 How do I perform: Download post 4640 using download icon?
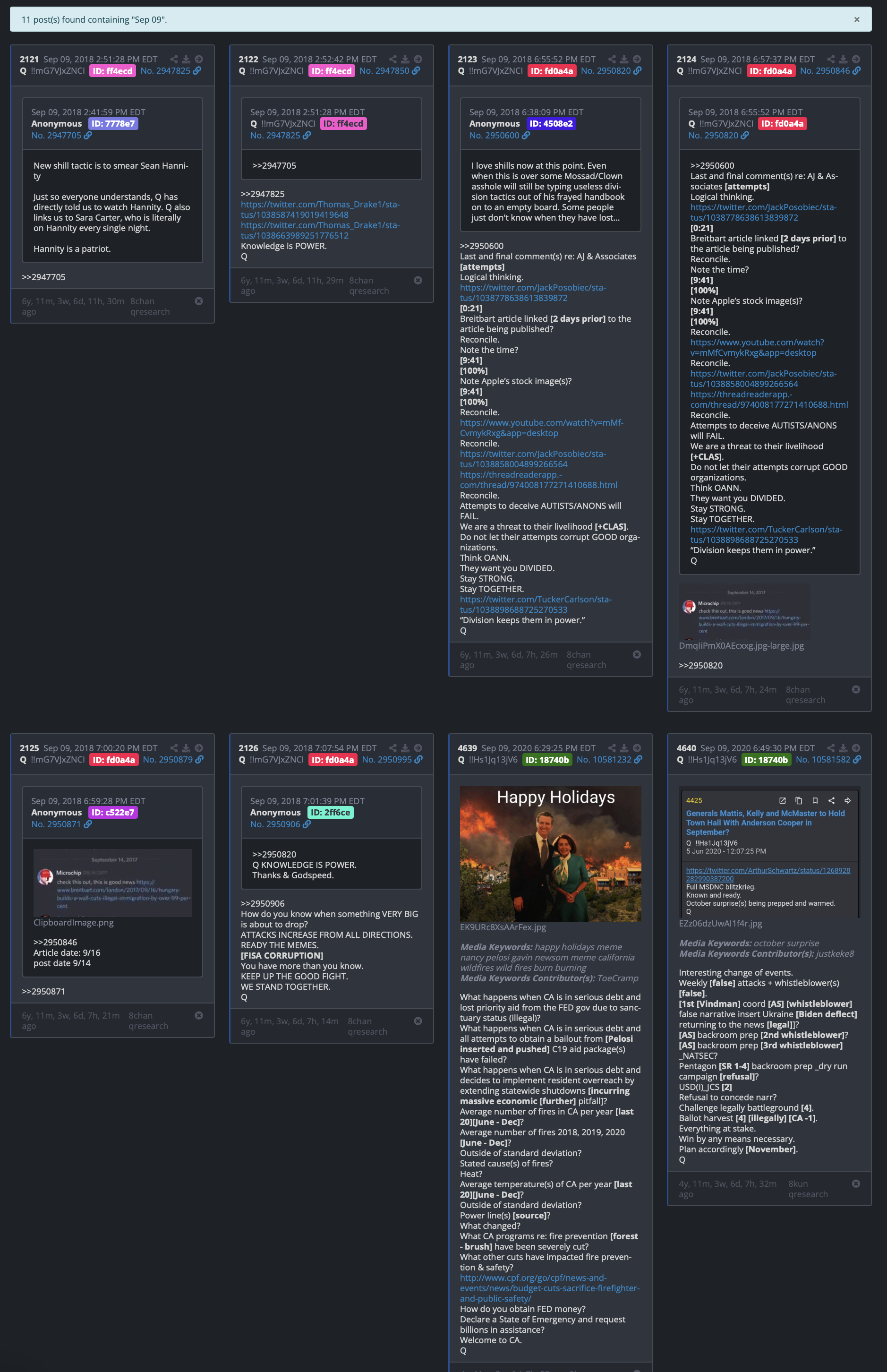[843, 748]
